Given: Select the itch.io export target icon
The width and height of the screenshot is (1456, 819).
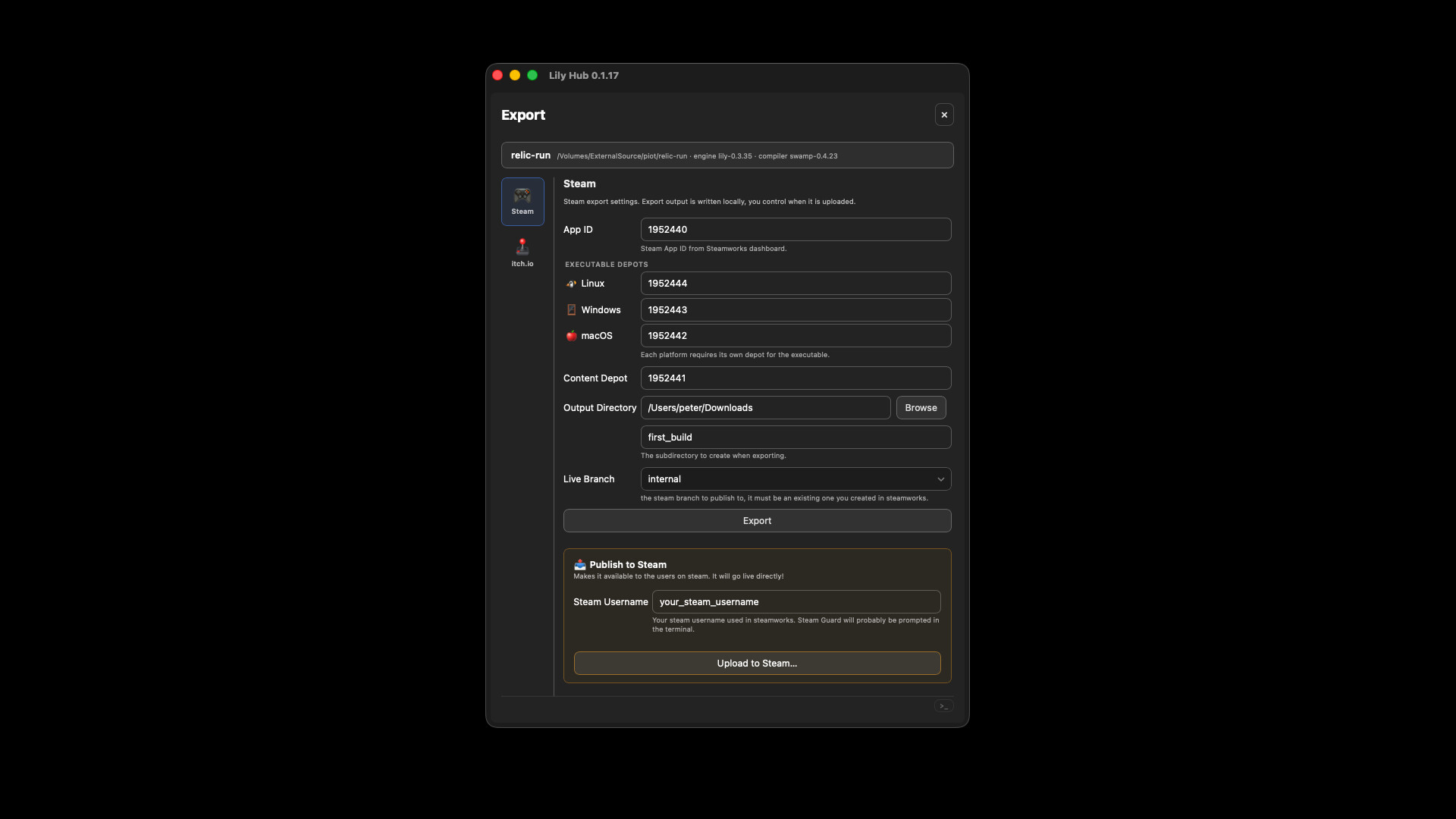Looking at the screenshot, I should (x=522, y=253).
